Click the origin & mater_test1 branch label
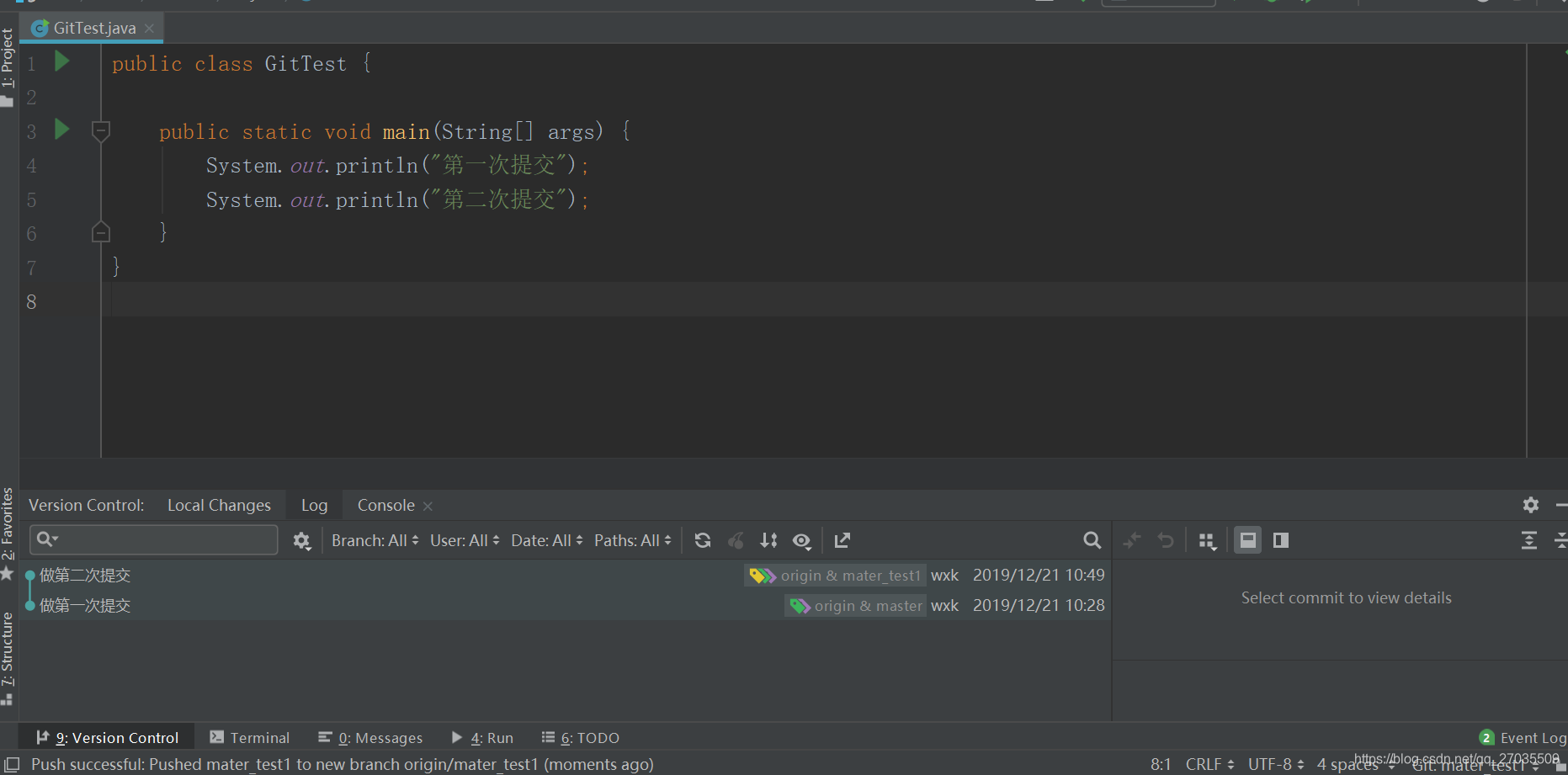This screenshot has width=1568, height=775. click(835, 576)
